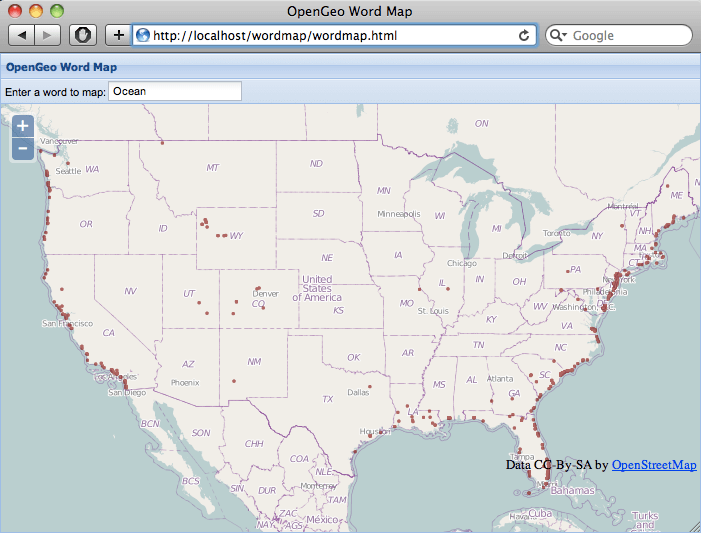Click the TX state label

[x=328, y=399]
